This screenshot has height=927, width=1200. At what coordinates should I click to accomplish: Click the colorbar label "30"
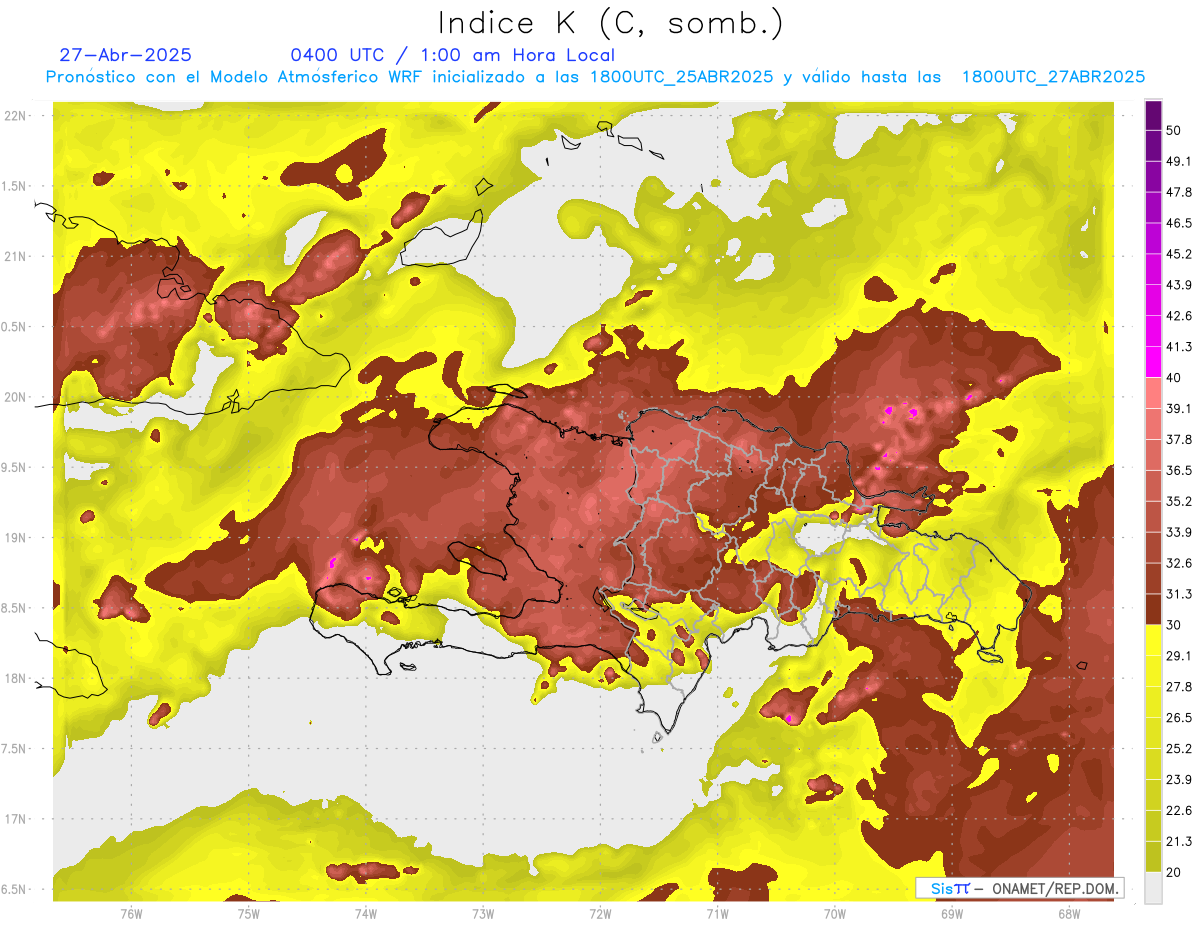coord(1174,625)
